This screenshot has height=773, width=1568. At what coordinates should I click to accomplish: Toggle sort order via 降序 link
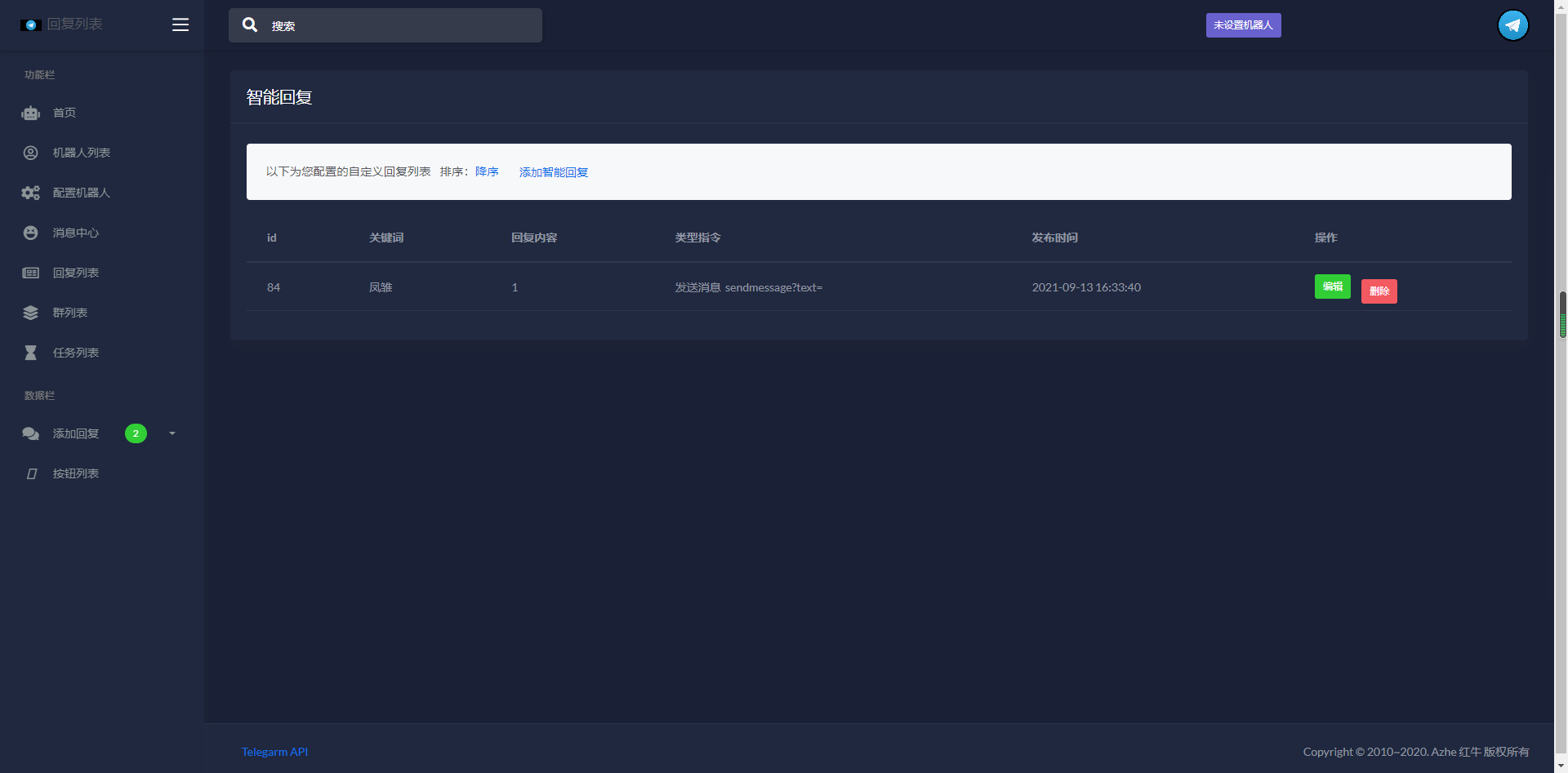487,171
